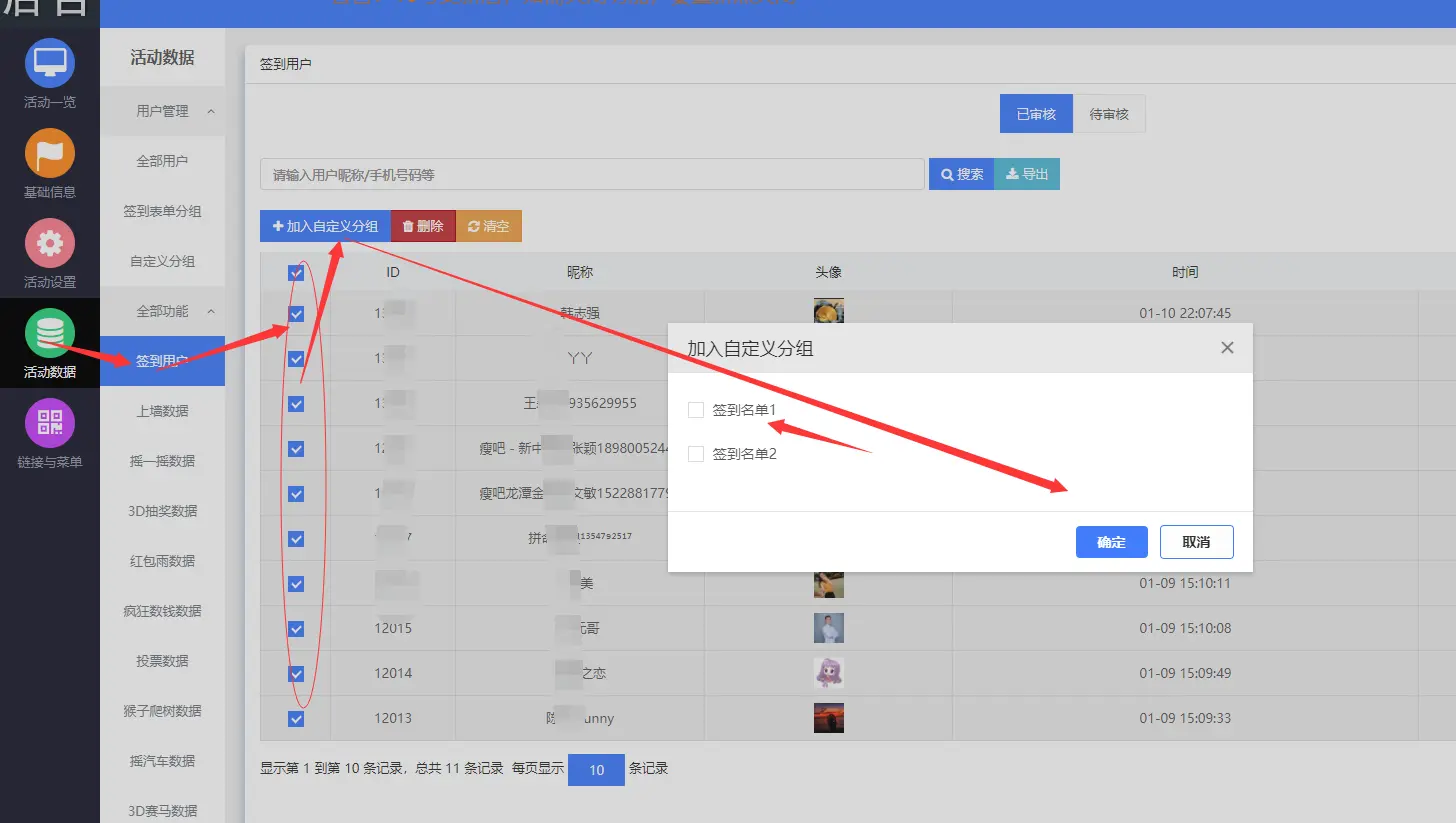
Task: Check the 签到名单2 checkbox
Action: click(x=696, y=454)
